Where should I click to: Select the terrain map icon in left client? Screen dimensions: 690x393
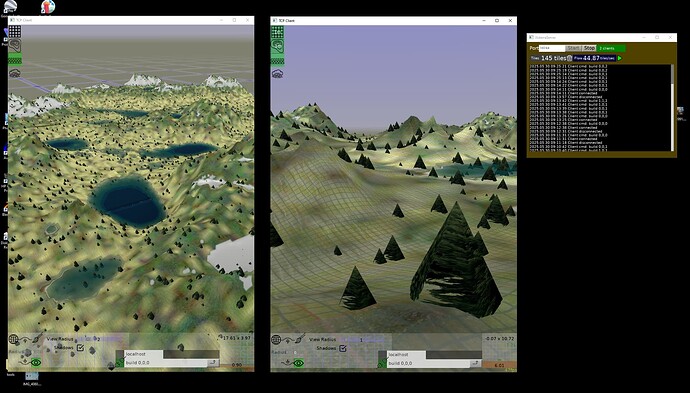(x=15, y=45)
